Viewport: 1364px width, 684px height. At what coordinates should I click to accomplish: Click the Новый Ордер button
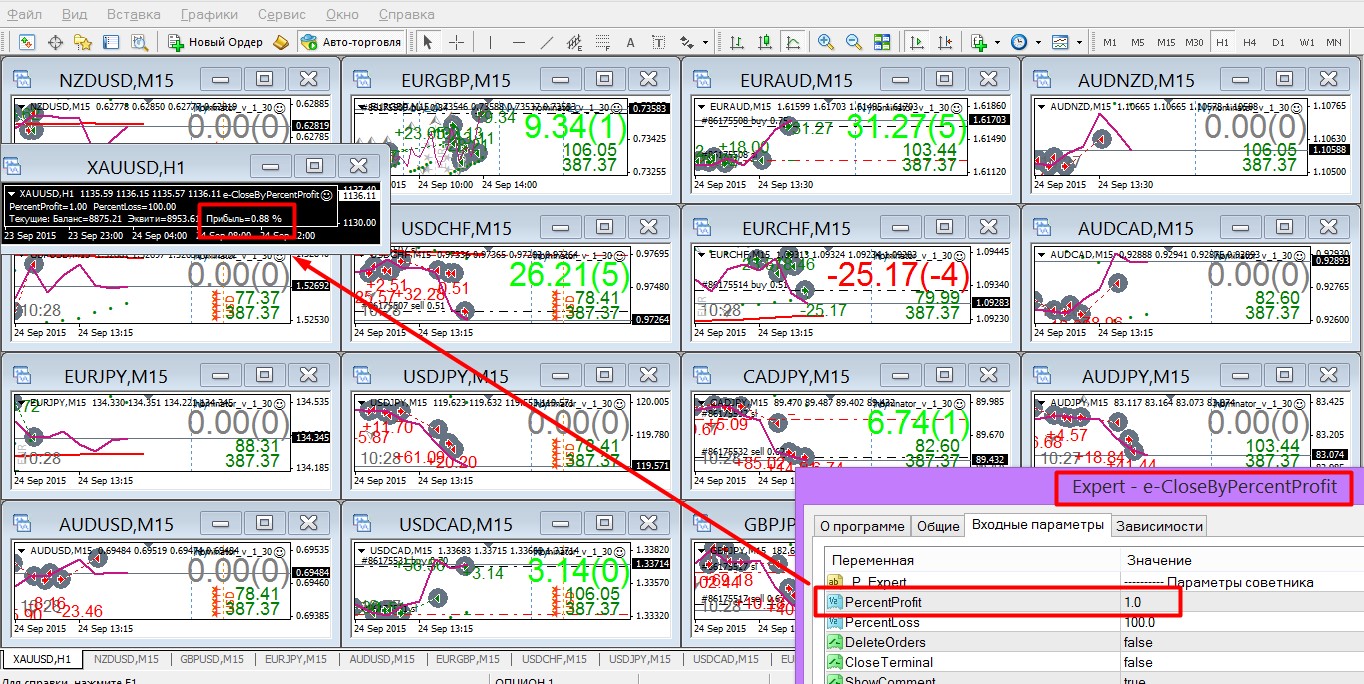pyautogui.click(x=216, y=42)
